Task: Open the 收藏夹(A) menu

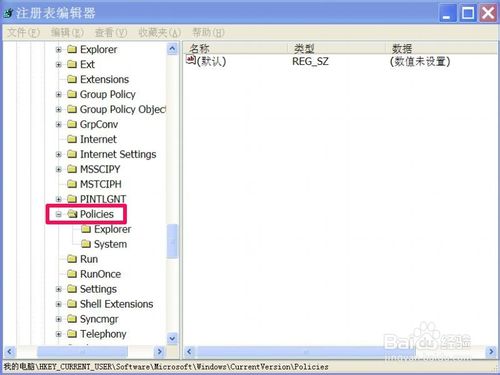Action: [160, 33]
